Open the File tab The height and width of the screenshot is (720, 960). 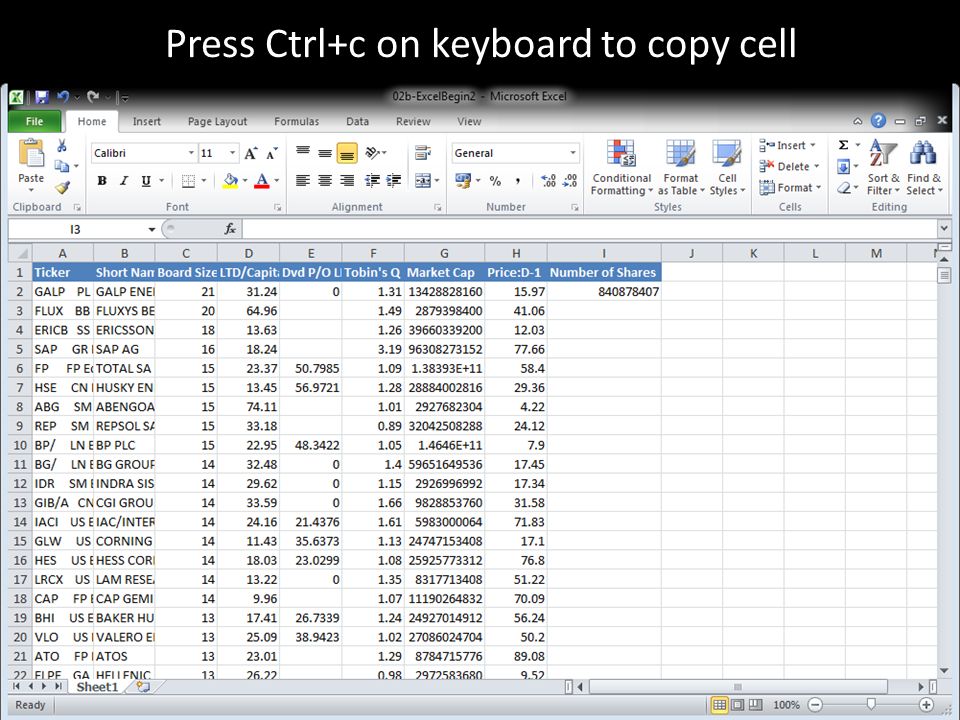pyautogui.click(x=34, y=121)
